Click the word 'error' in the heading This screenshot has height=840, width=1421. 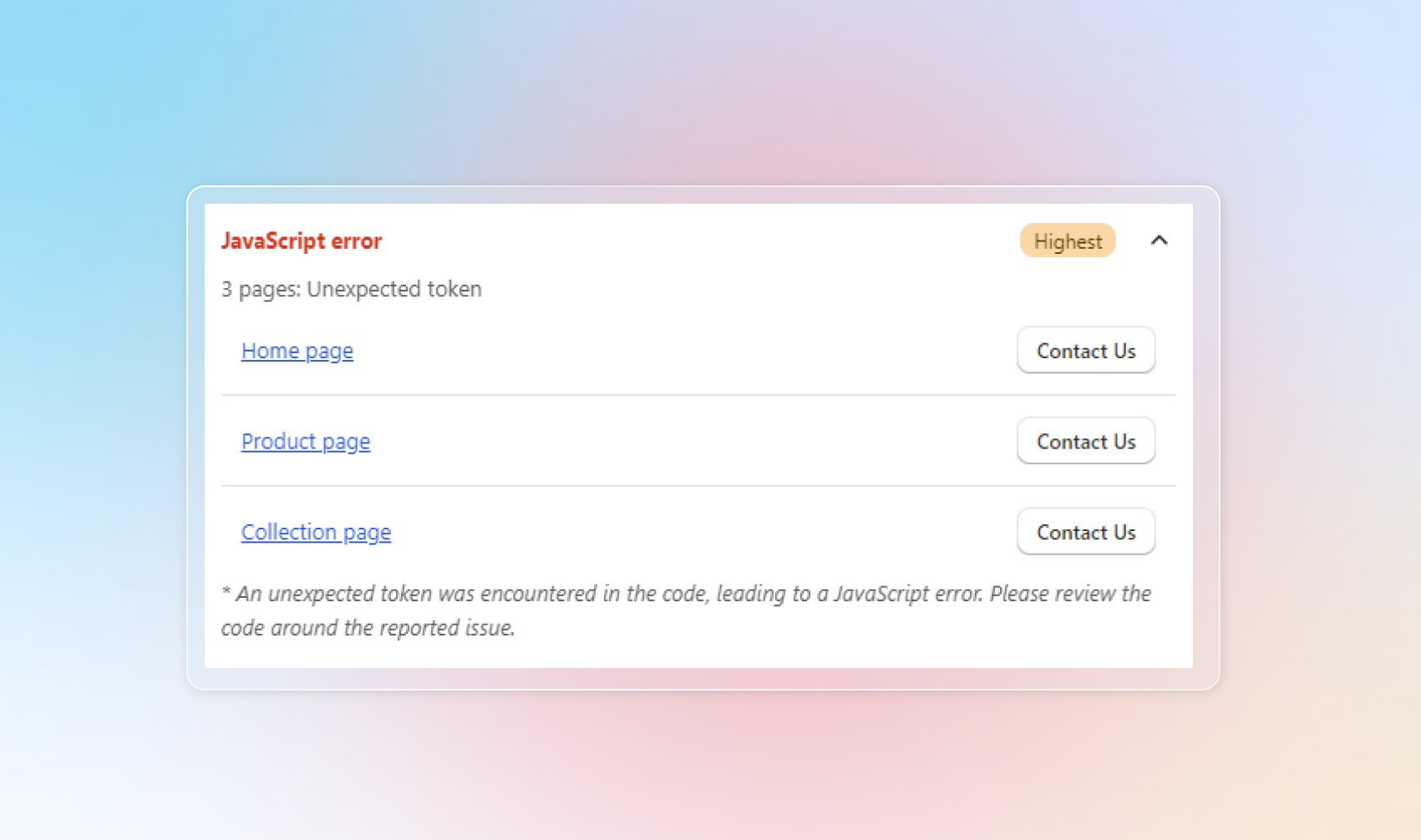click(x=357, y=241)
